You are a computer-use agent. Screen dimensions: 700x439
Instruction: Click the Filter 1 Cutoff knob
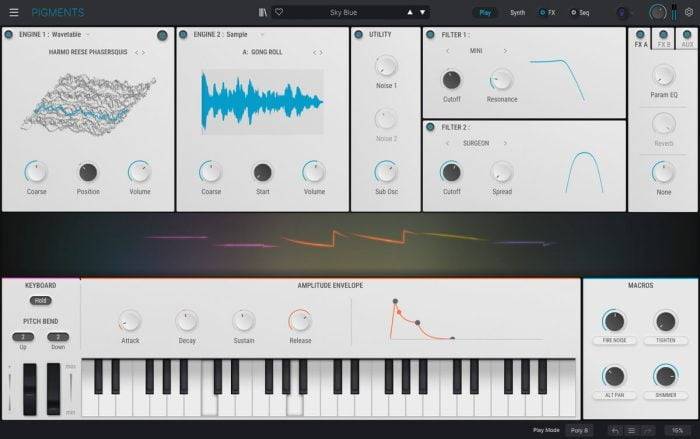click(451, 80)
